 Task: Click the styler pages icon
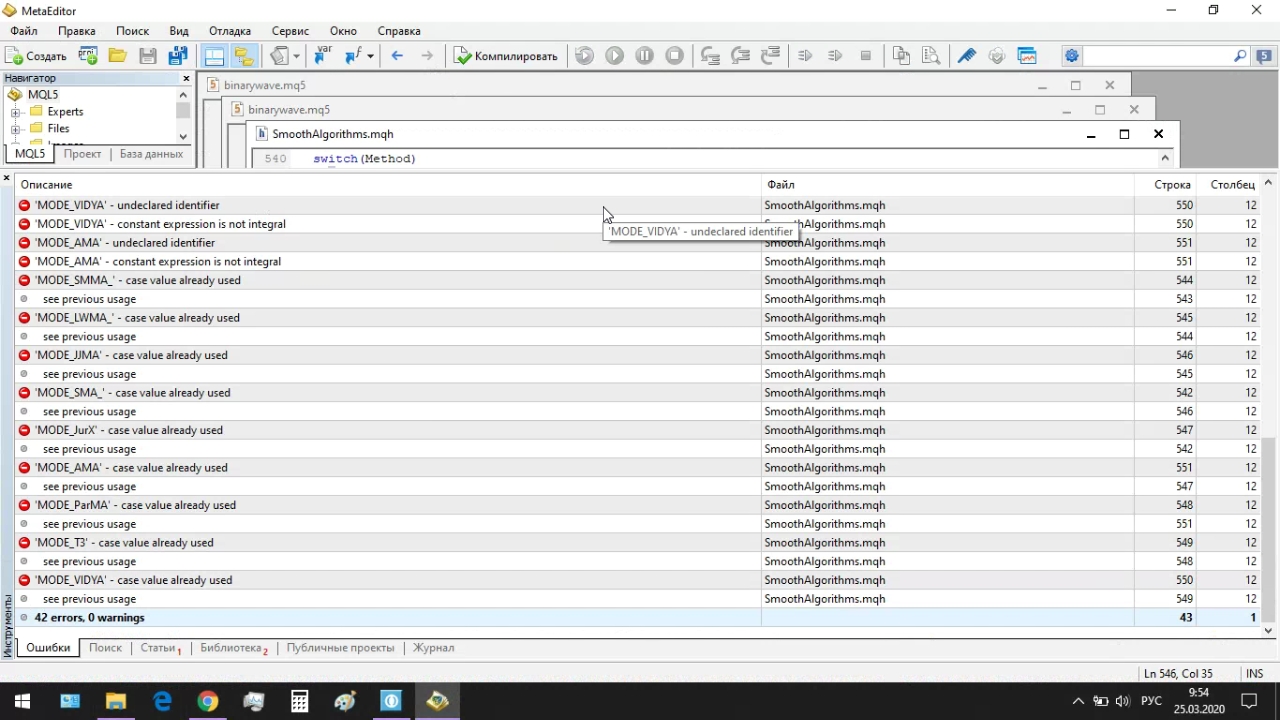280,56
